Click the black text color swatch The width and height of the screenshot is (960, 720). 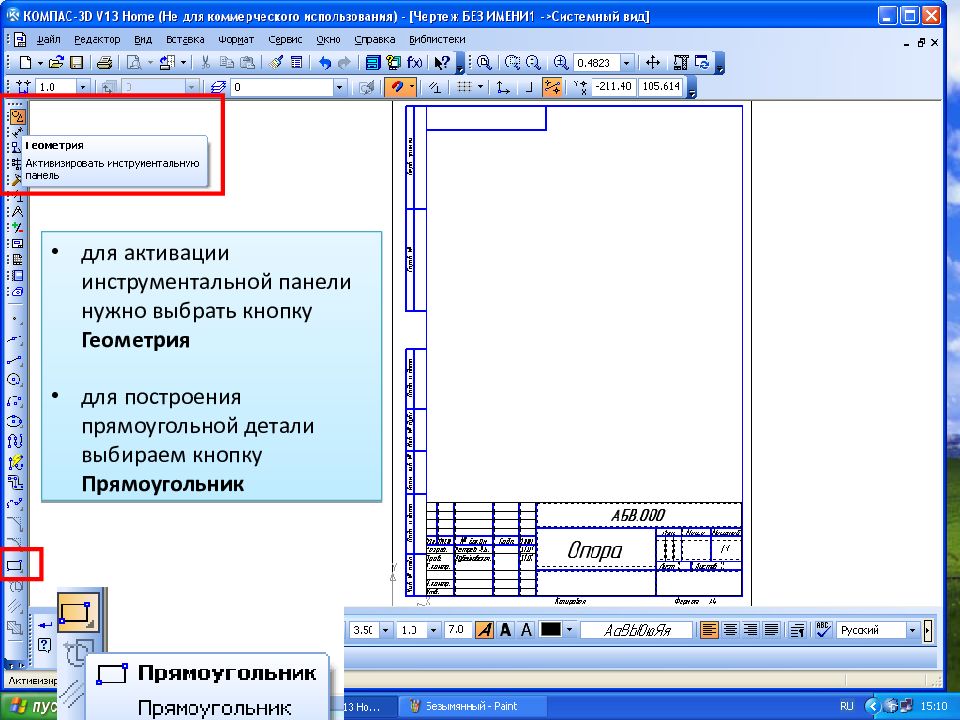(x=550, y=629)
